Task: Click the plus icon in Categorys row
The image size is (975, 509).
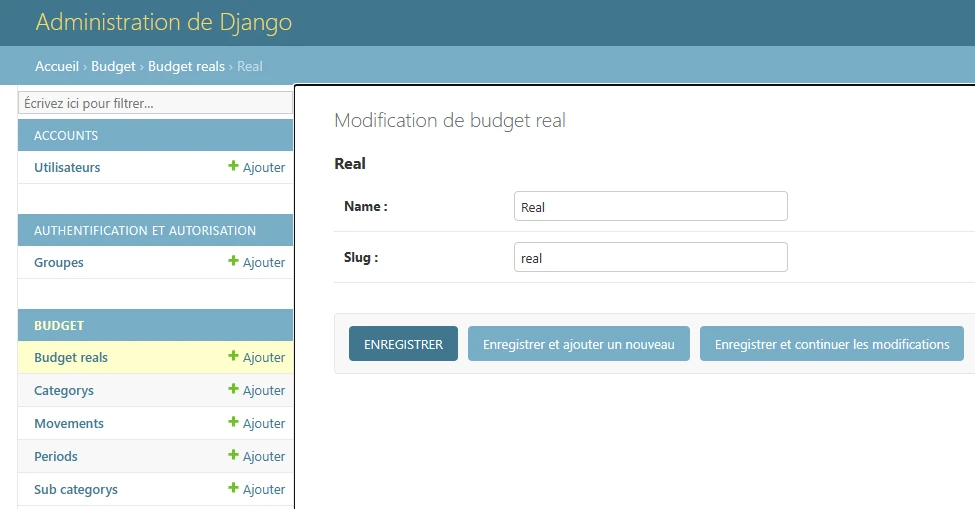Action: 233,390
